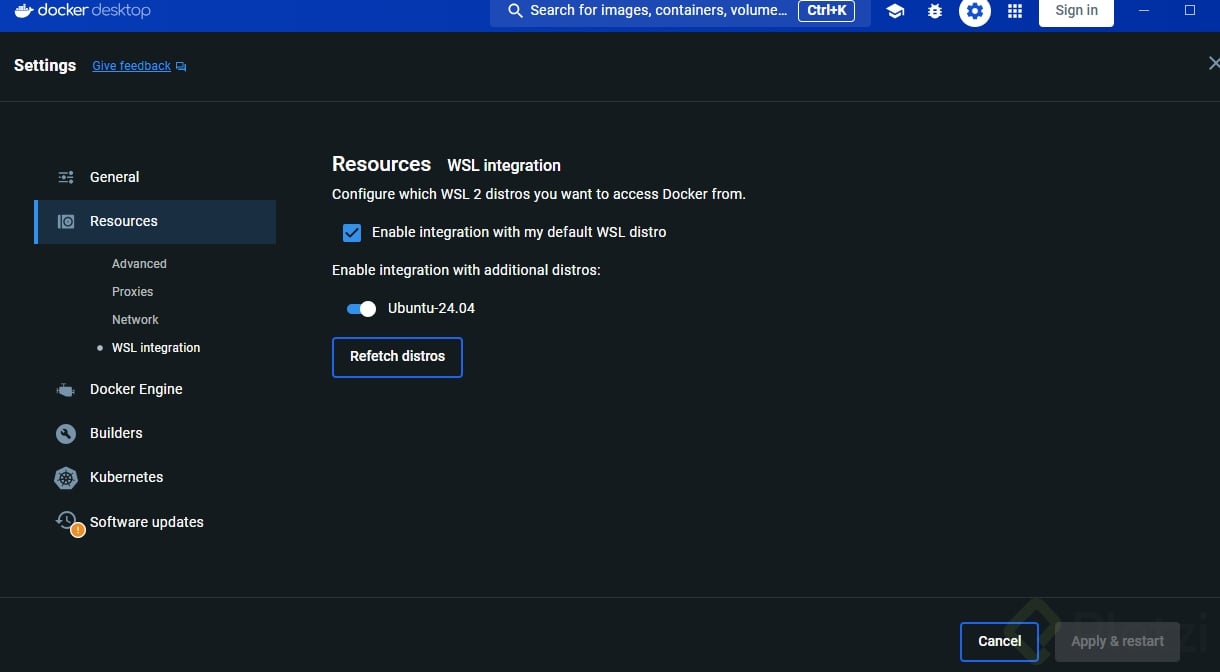Click the search field for images and containers
This screenshot has width=1220, height=672.
pos(680,11)
